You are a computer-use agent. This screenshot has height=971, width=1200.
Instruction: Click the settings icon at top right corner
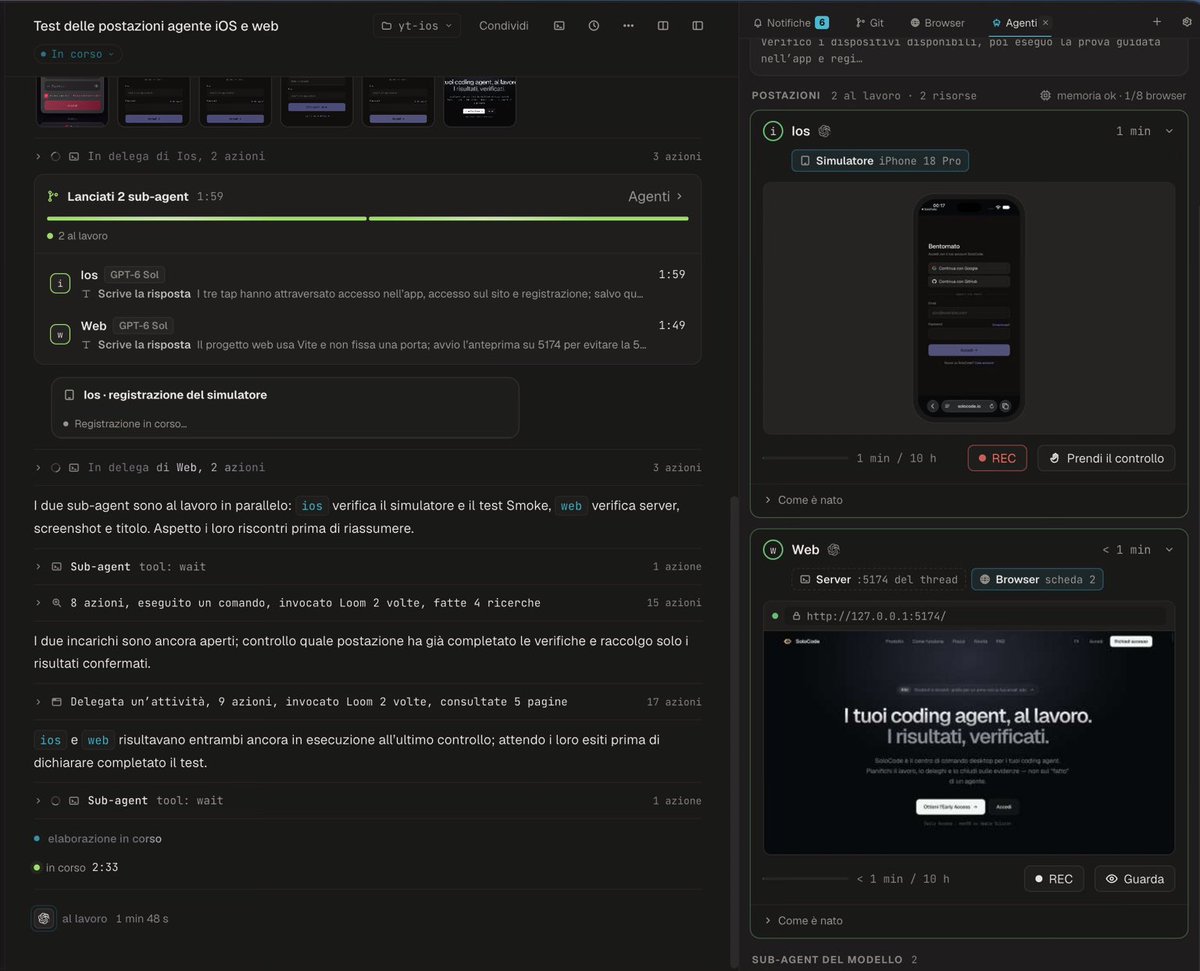1185,22
